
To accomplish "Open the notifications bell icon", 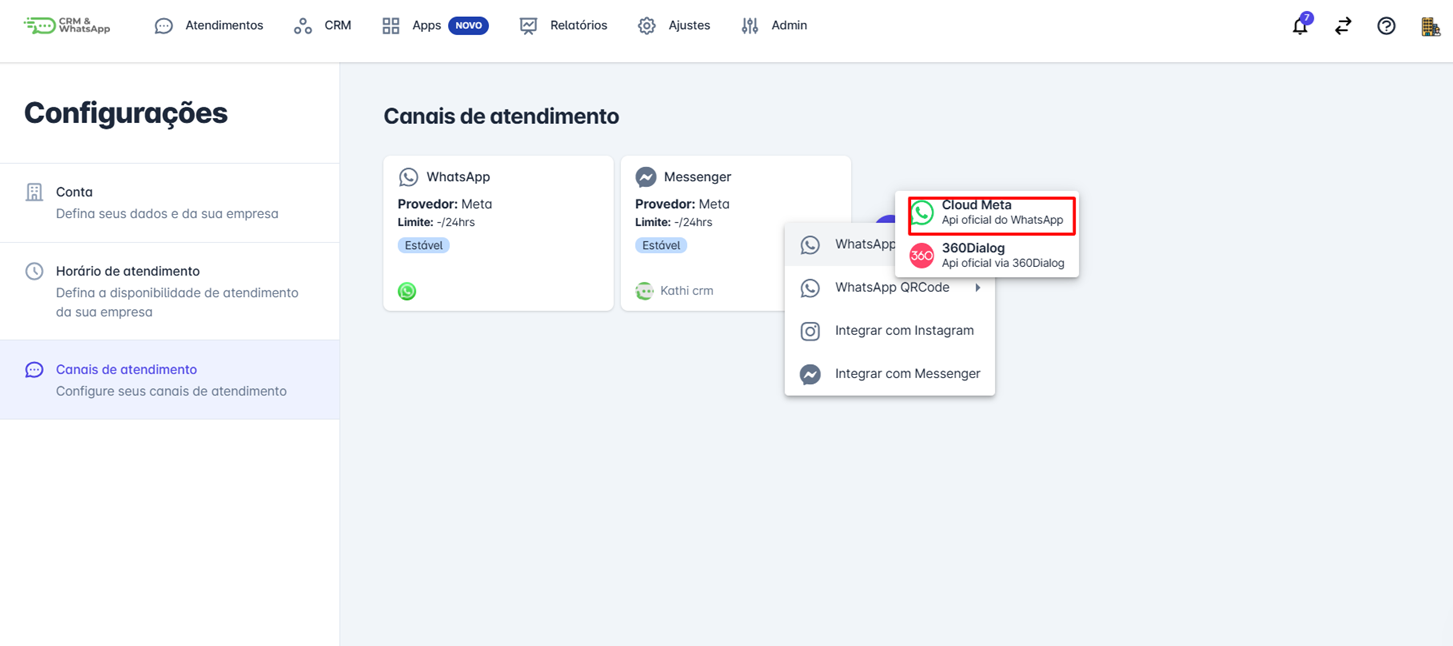I will point(1299,26).
